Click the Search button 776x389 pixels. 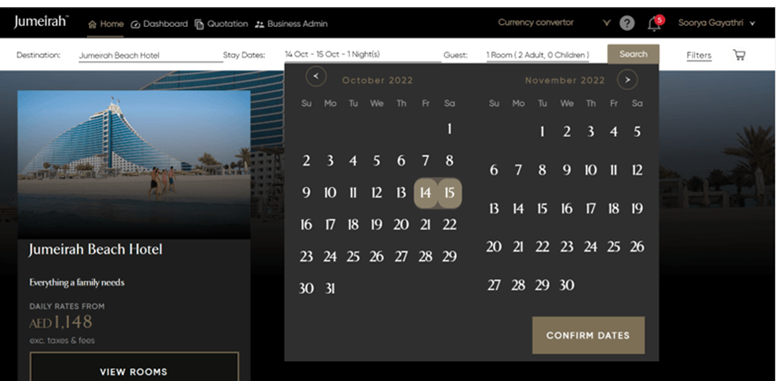(633, 54)
